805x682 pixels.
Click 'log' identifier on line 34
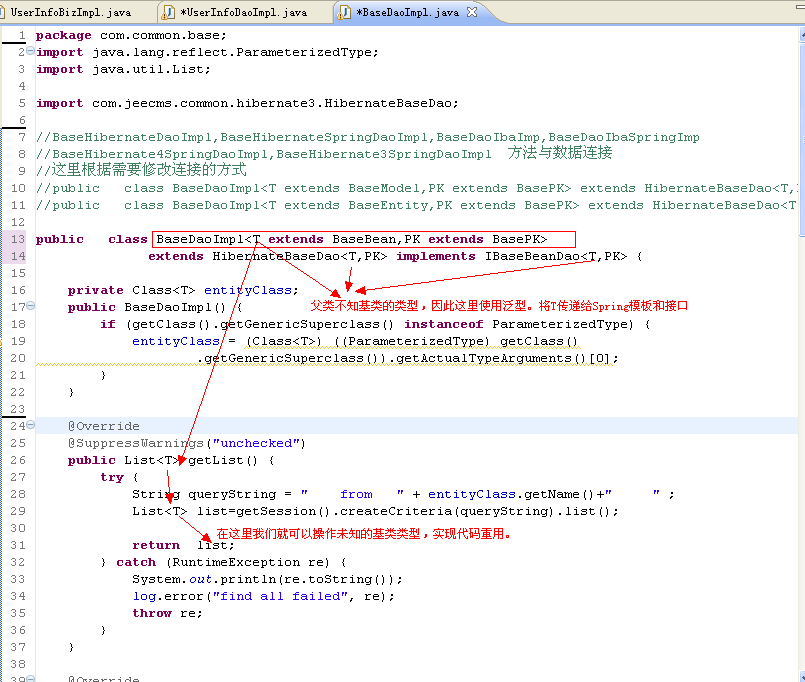(144, 596)
